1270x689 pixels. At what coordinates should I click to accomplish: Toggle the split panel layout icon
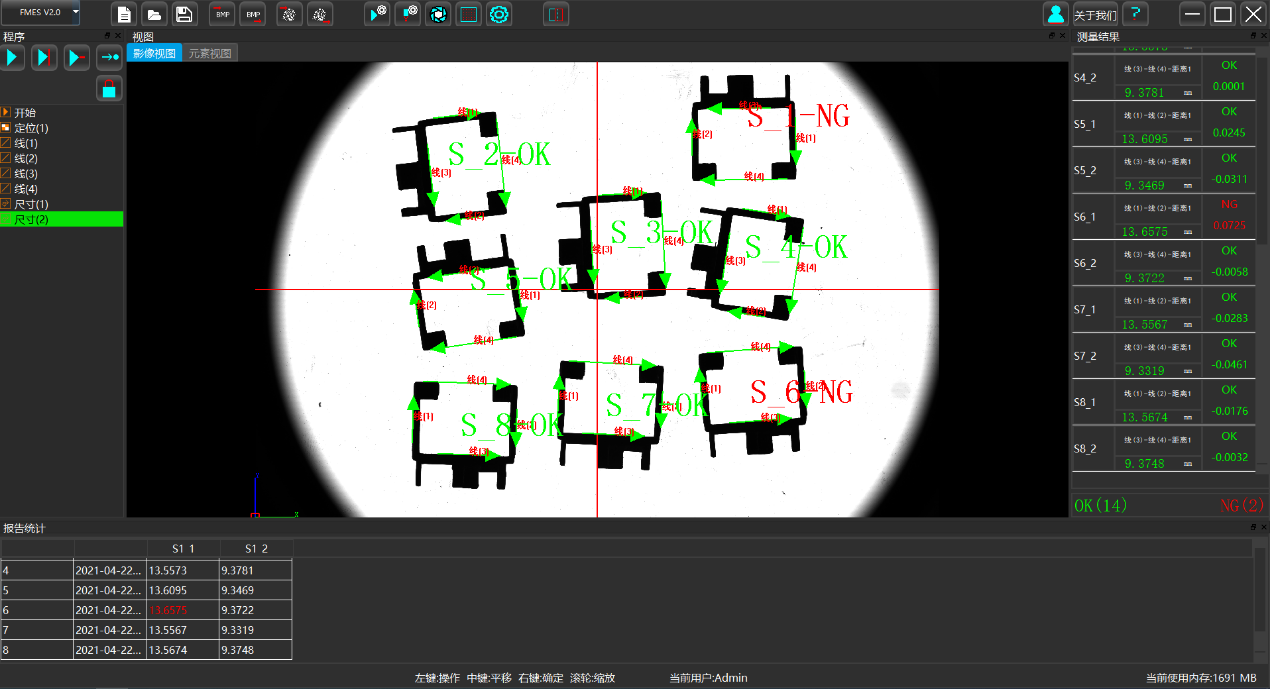coord(556,14)
